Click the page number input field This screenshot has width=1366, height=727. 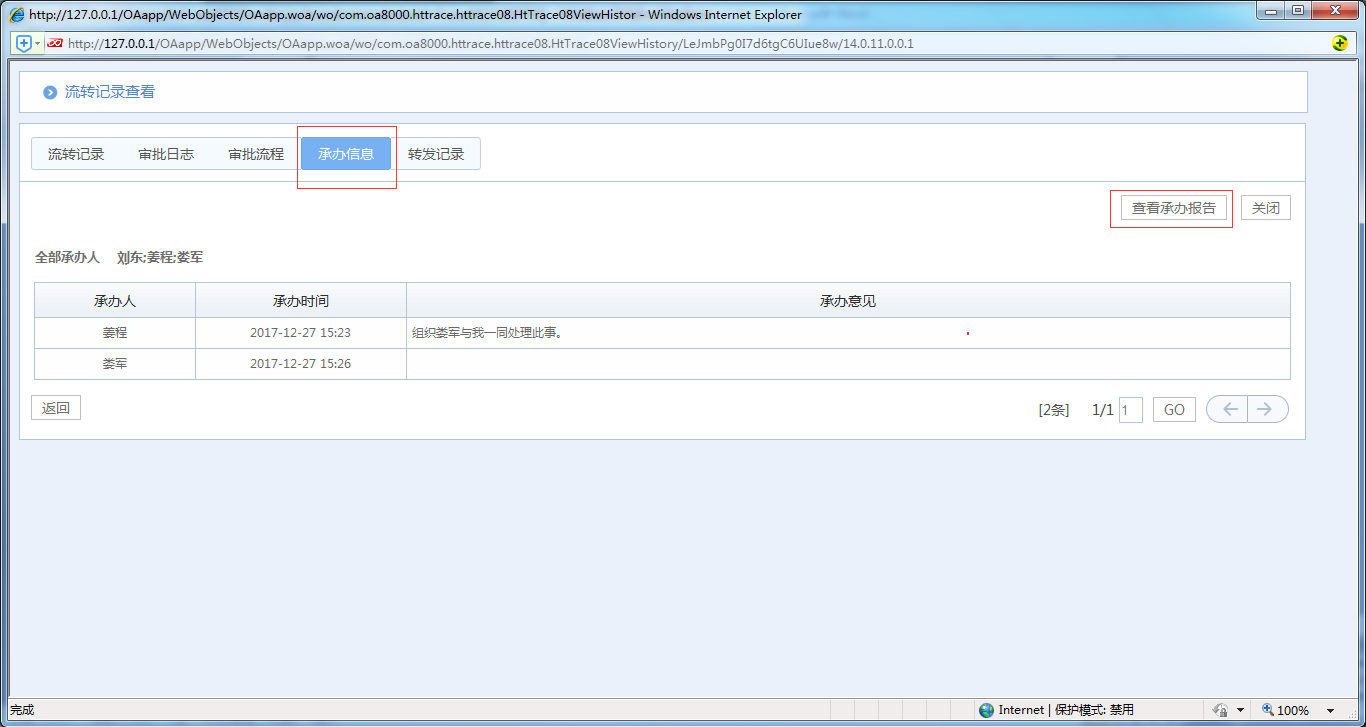[1130, 410]
